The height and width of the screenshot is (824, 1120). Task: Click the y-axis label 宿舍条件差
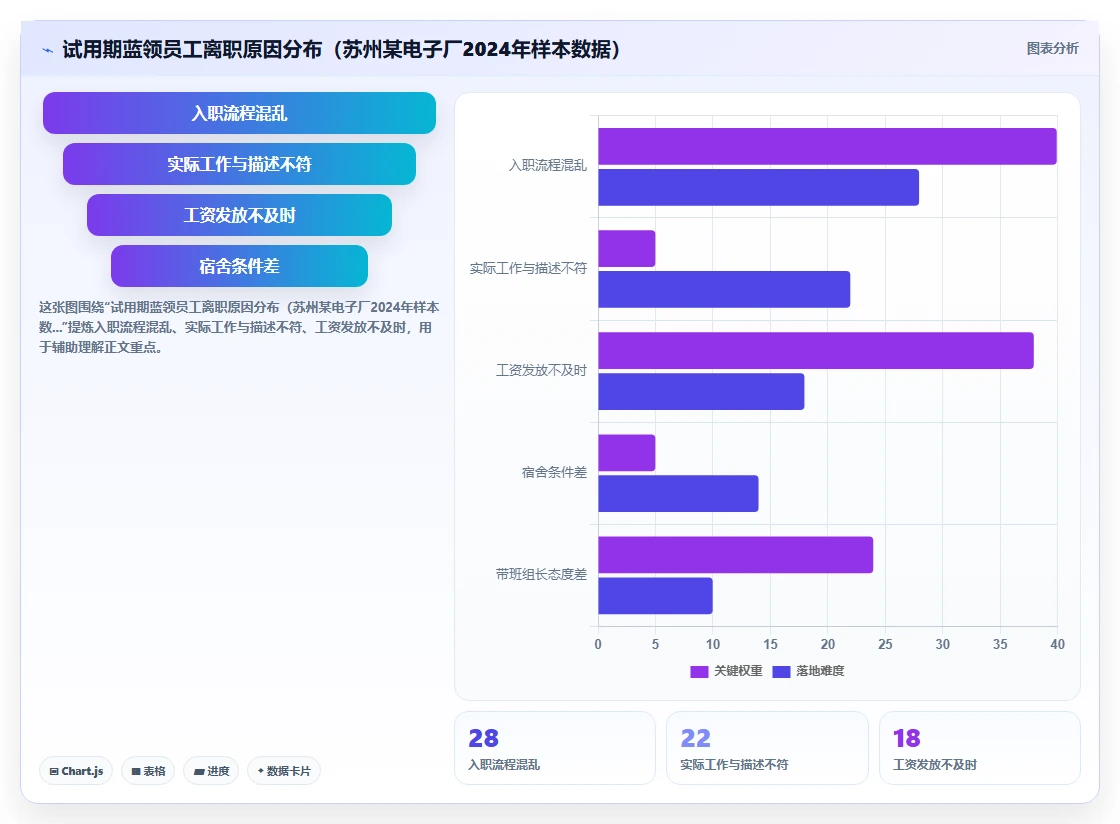[x=554, y=473]
